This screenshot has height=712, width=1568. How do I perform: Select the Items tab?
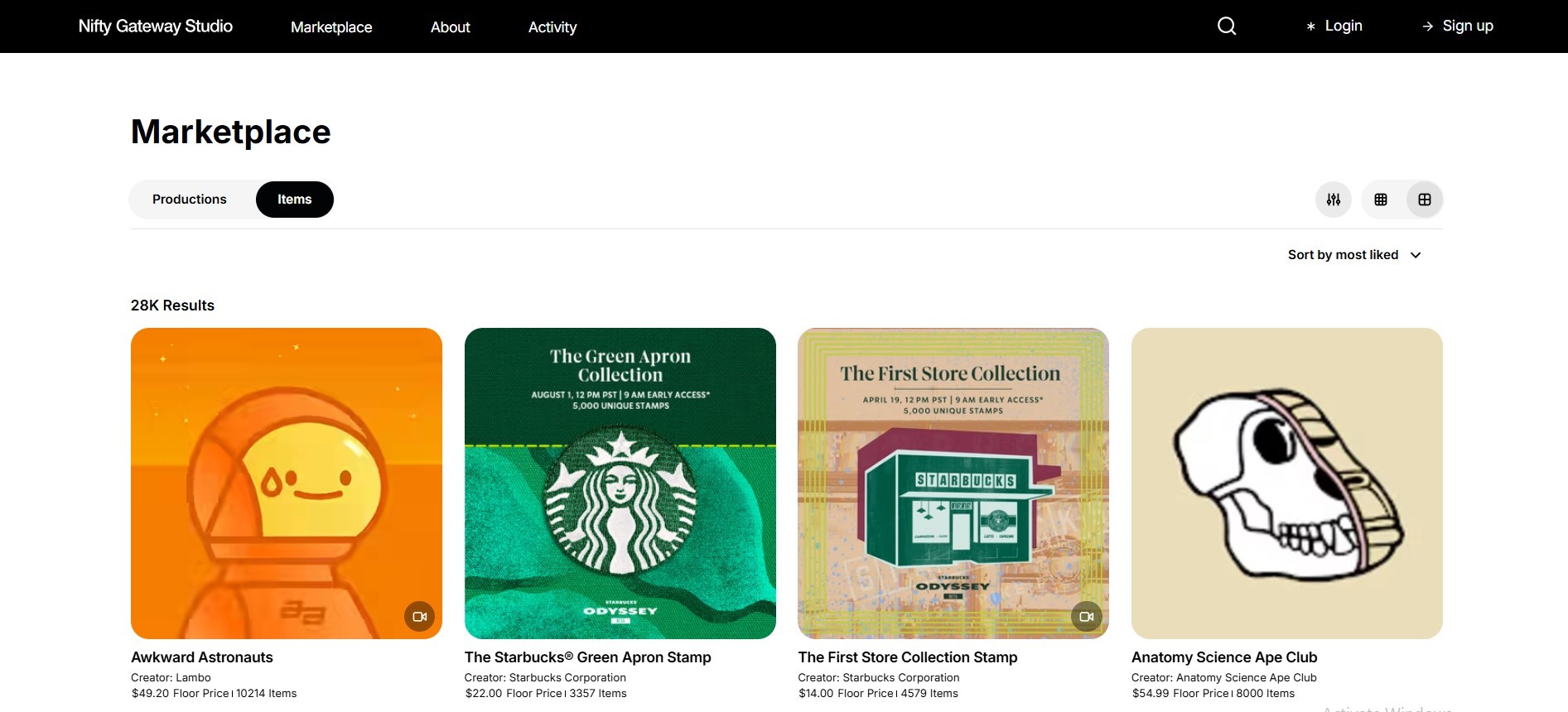pyautogui.click(x=295, y=200)
